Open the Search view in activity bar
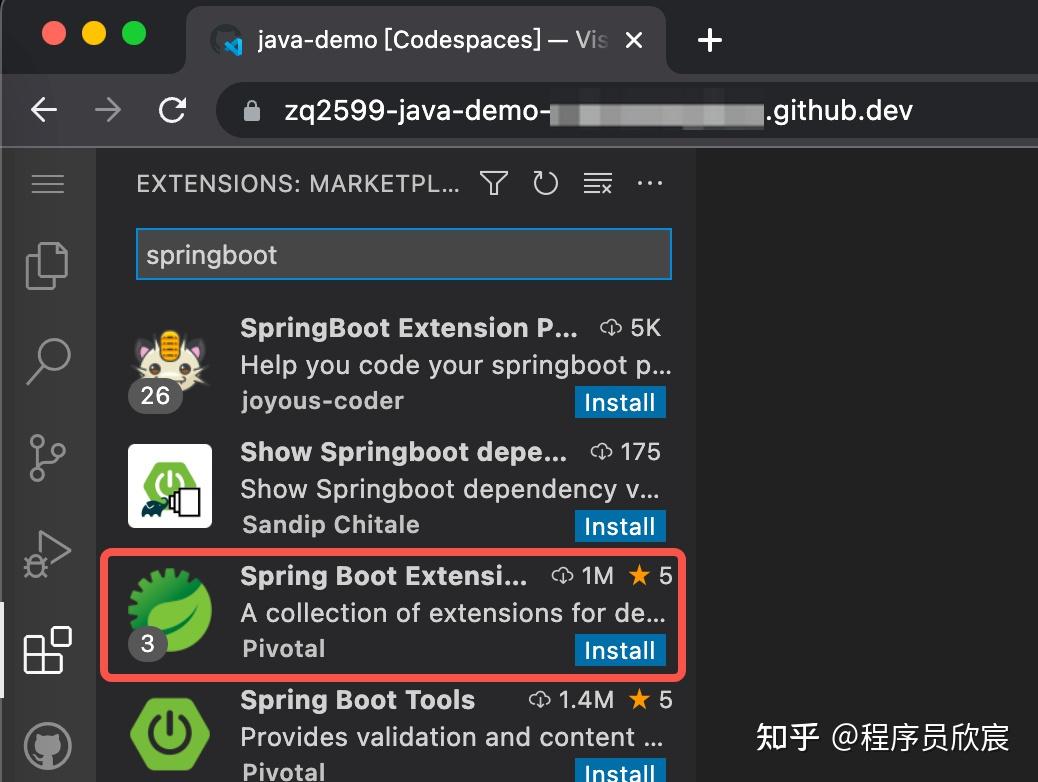Viewport: 1038px width, 782px height. [x=48, y=361]
